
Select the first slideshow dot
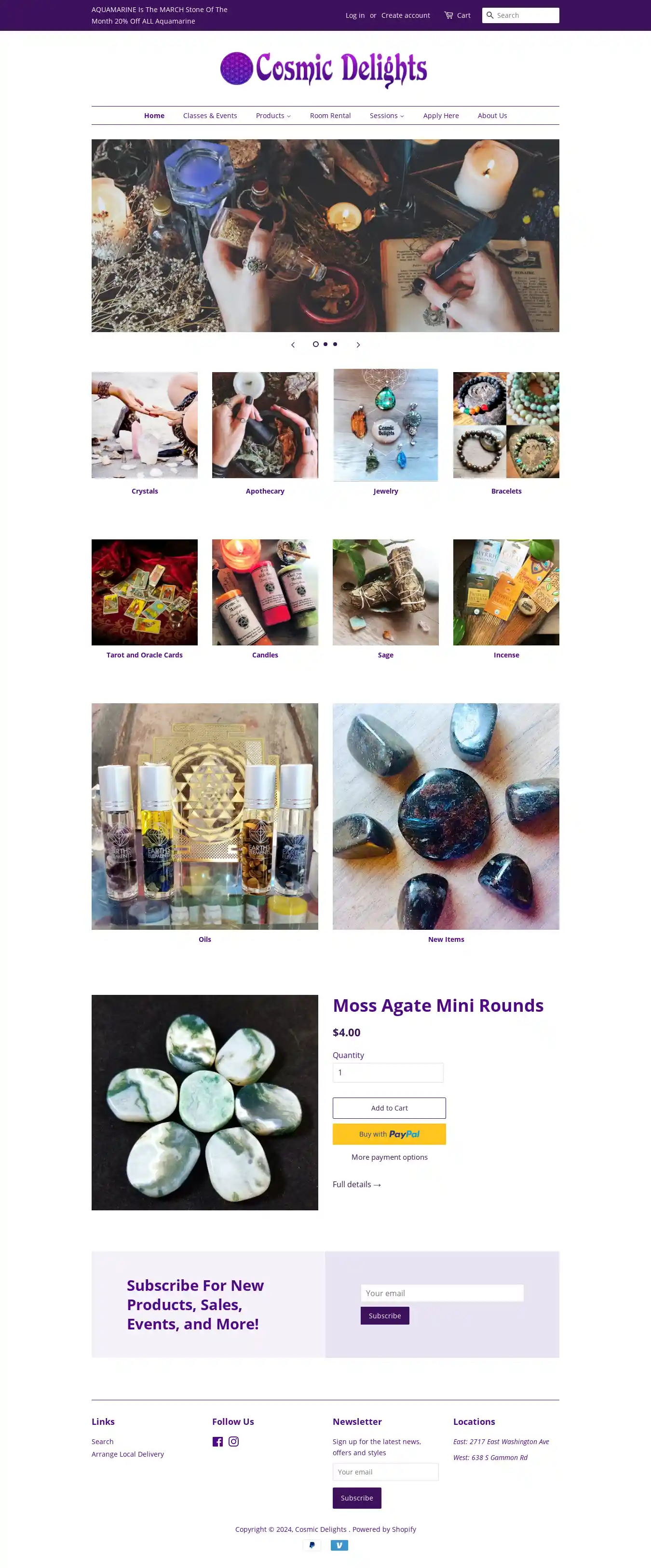(x=315, y=344)
